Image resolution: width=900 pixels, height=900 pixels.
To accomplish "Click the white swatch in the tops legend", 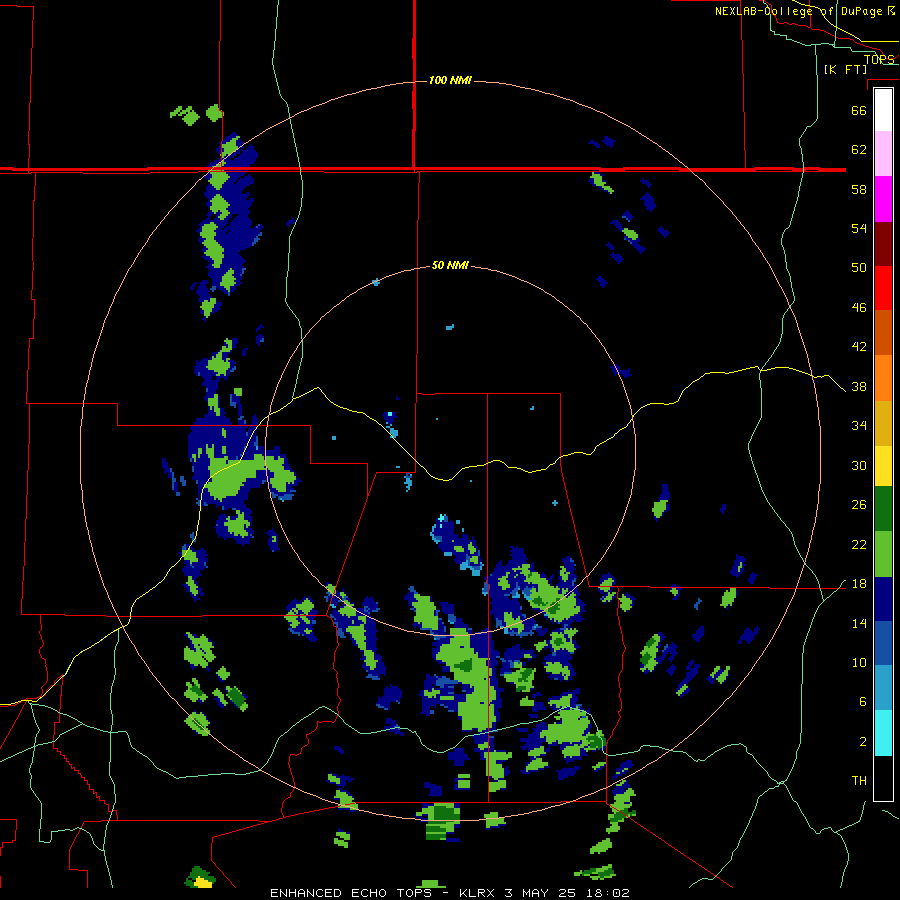I will (883, 110).
